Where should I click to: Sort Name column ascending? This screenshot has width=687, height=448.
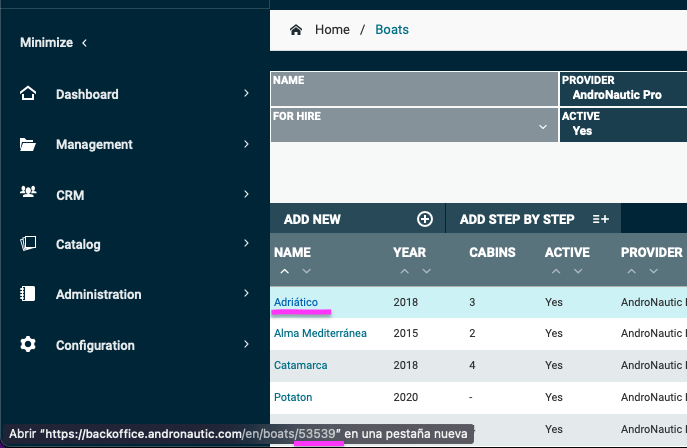pos(283,272)
